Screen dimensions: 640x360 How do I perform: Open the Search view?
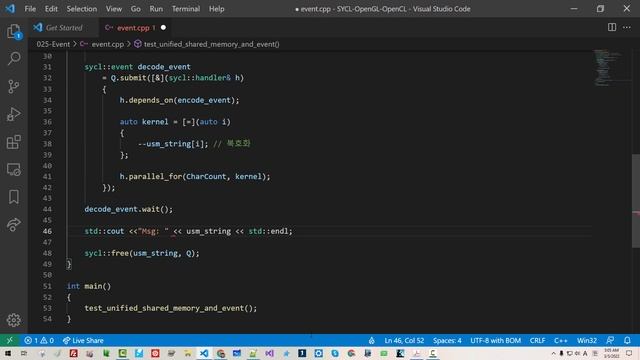(x=13, y=59)
